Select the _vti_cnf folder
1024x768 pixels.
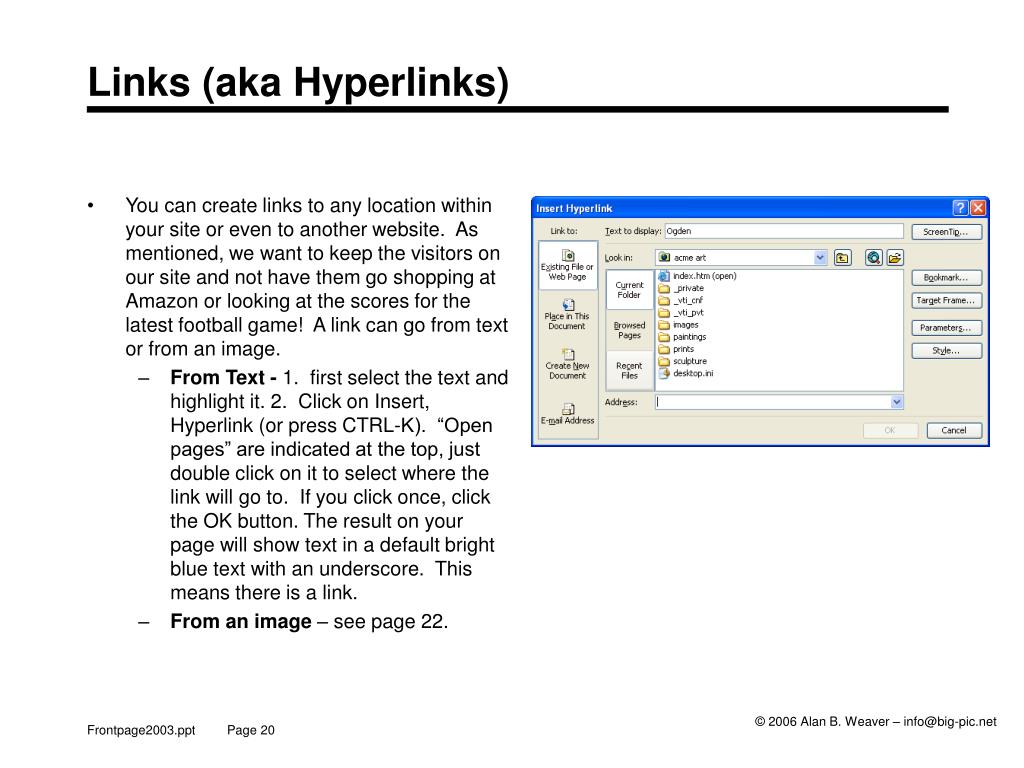tap(680, 300)
